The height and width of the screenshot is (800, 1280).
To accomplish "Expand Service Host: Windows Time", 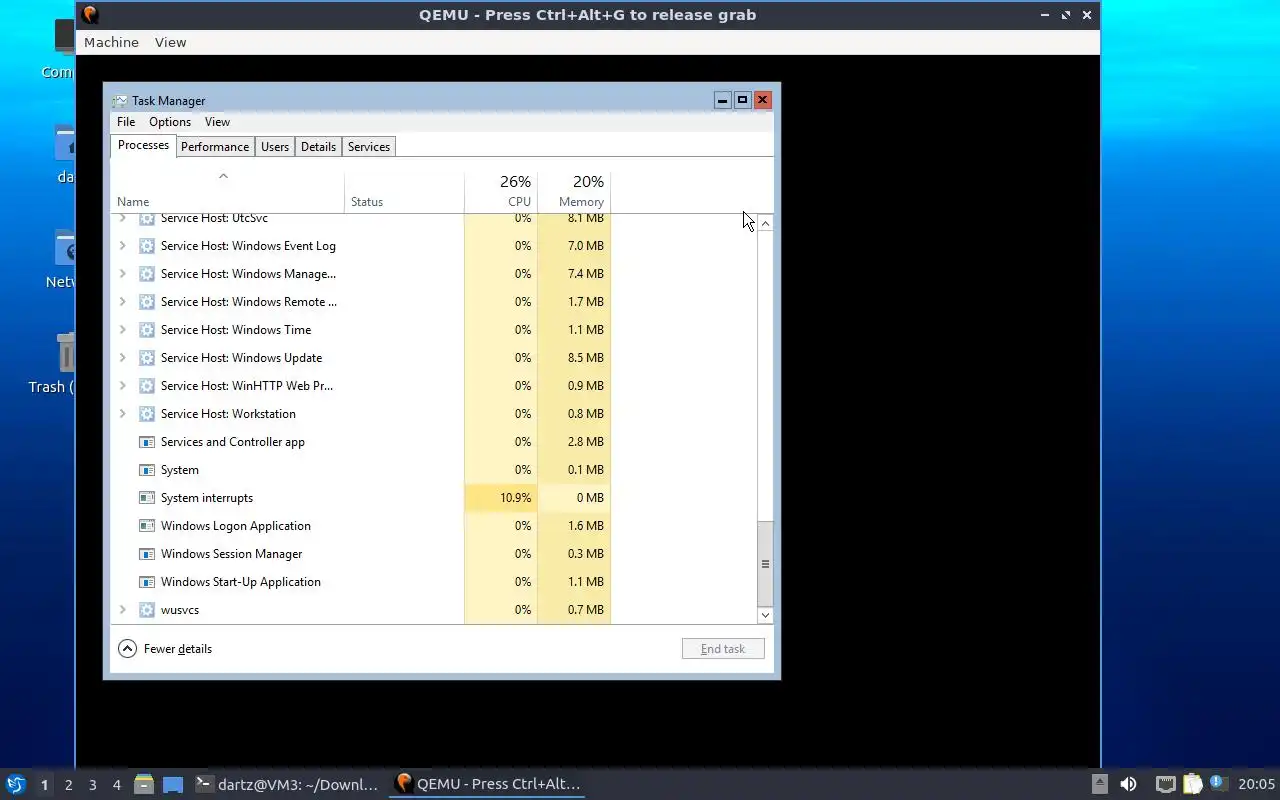I will (123, 330).
